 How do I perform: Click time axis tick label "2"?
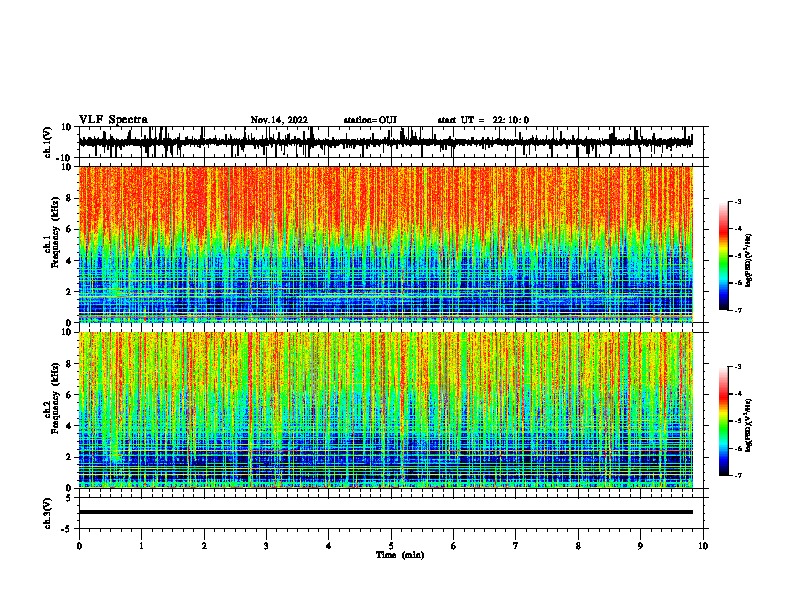(x=204, y=546)
